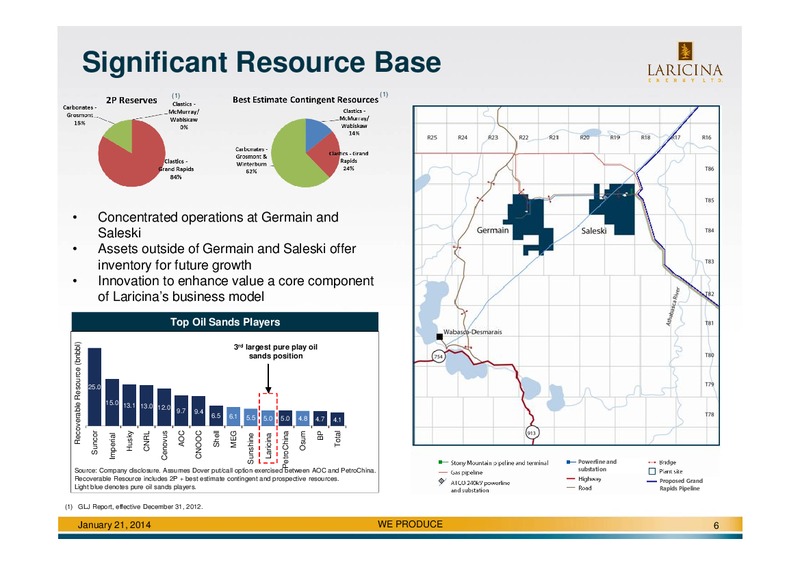Viewport: 800px width, 565px height.
Task: Click the "2P Reserves" chart title
Action: tap(131, 100)
